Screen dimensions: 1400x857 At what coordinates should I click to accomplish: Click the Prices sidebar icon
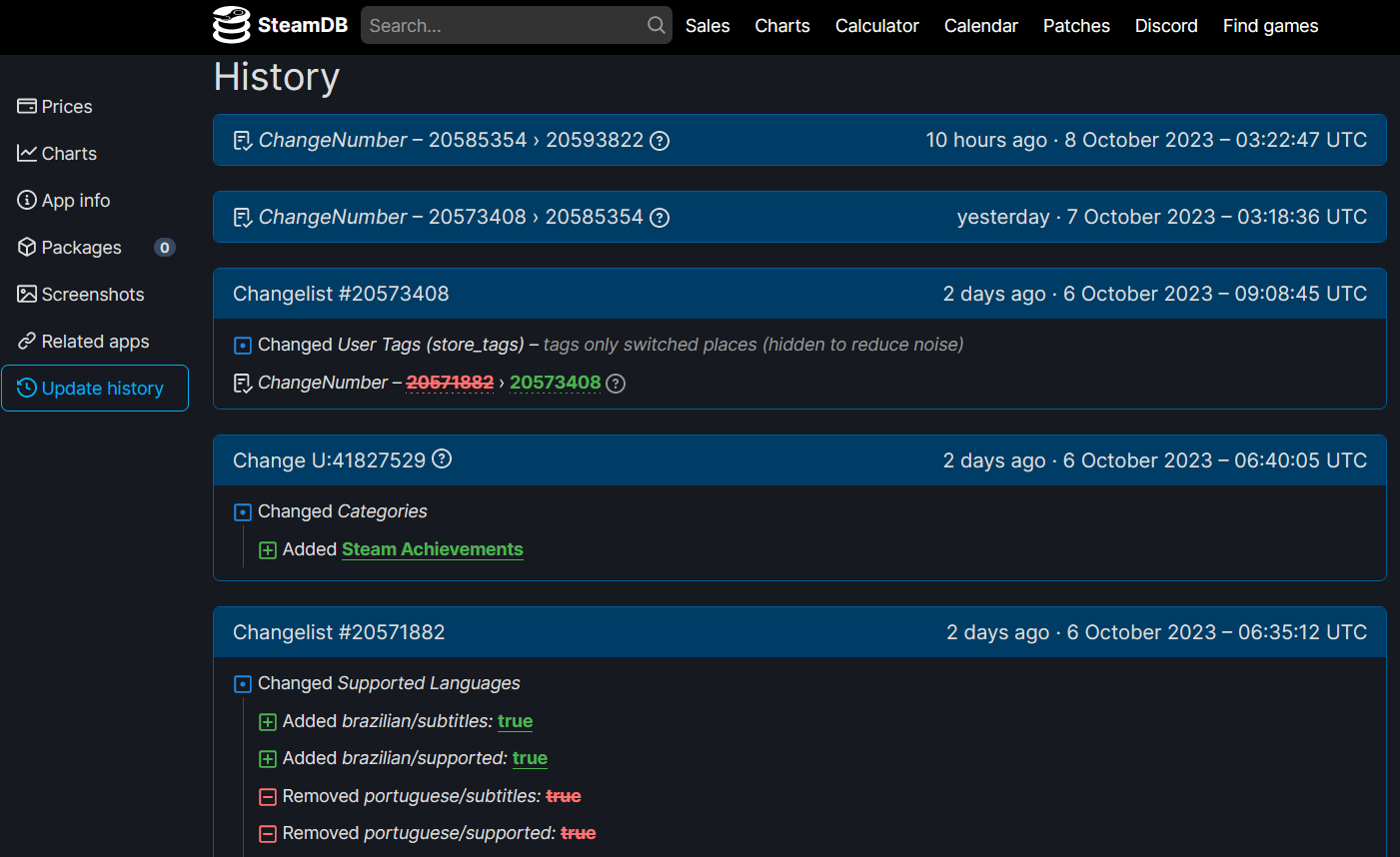click(27, 106)
